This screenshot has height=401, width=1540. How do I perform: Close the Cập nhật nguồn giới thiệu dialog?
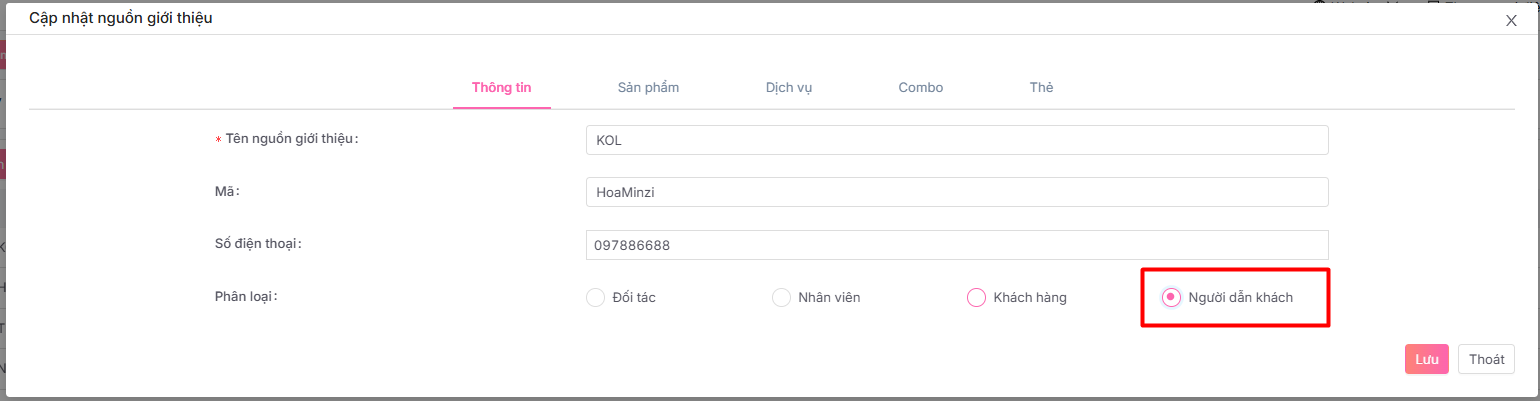point(1511,21)
